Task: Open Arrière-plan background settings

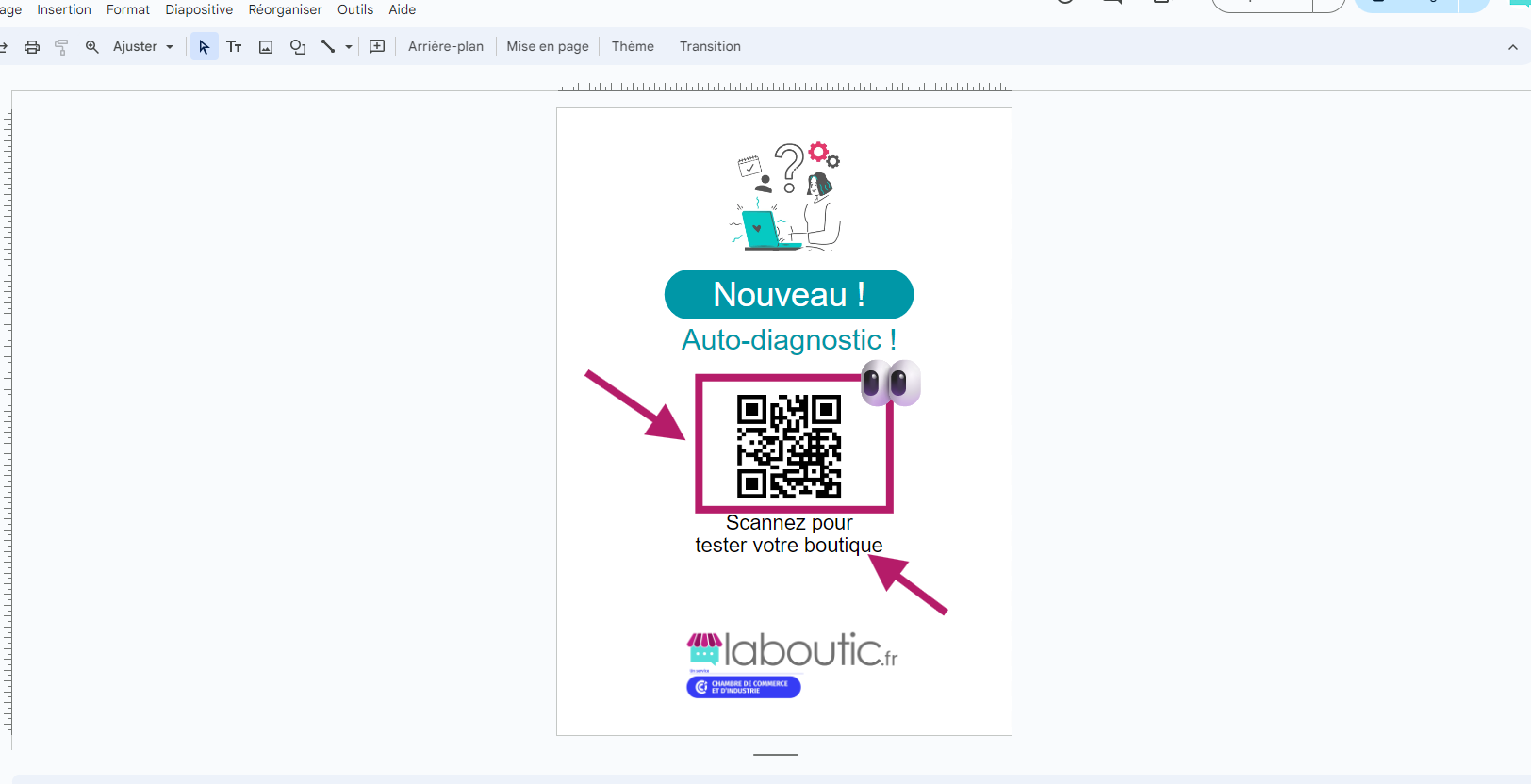Action: tap(446, 46)
